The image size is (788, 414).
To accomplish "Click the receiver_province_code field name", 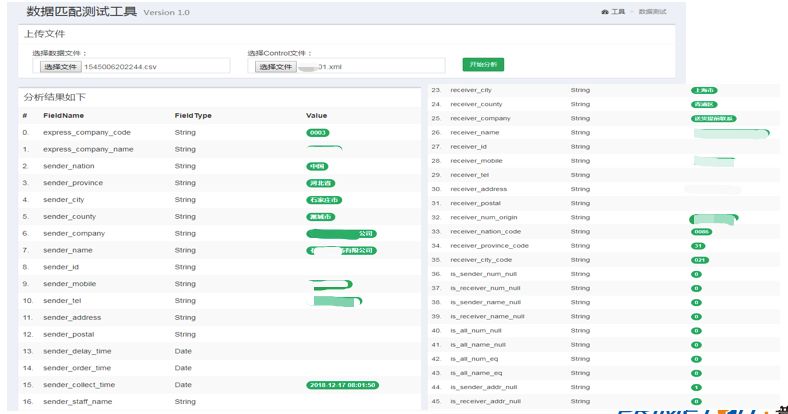I will tap(489, 246).
